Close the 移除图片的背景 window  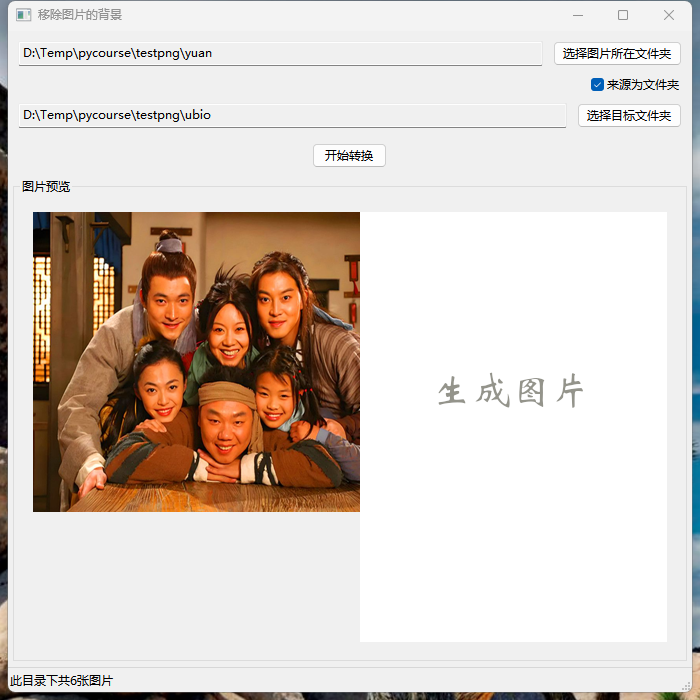point(669,15)
